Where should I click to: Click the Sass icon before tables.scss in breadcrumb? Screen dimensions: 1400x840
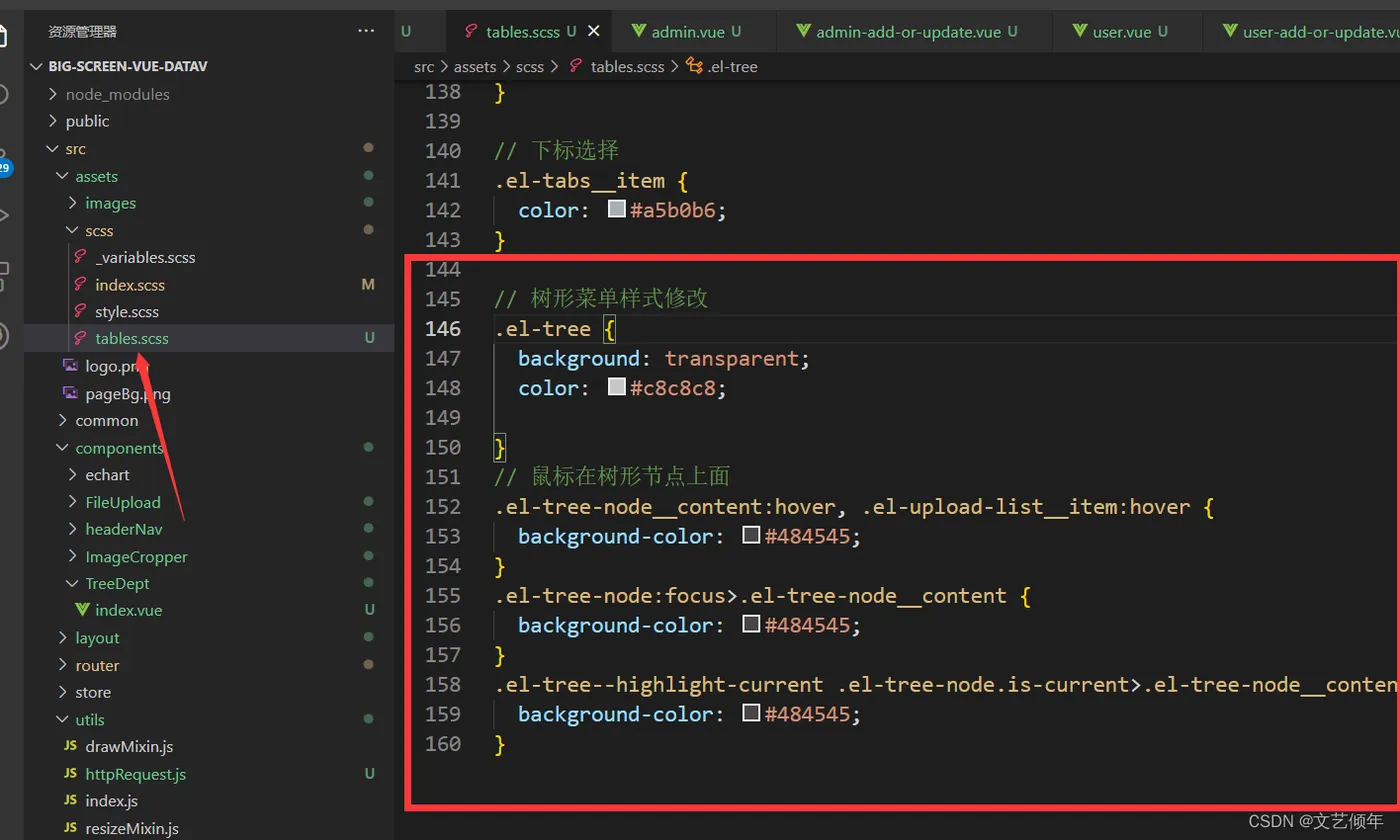[576, 66]
